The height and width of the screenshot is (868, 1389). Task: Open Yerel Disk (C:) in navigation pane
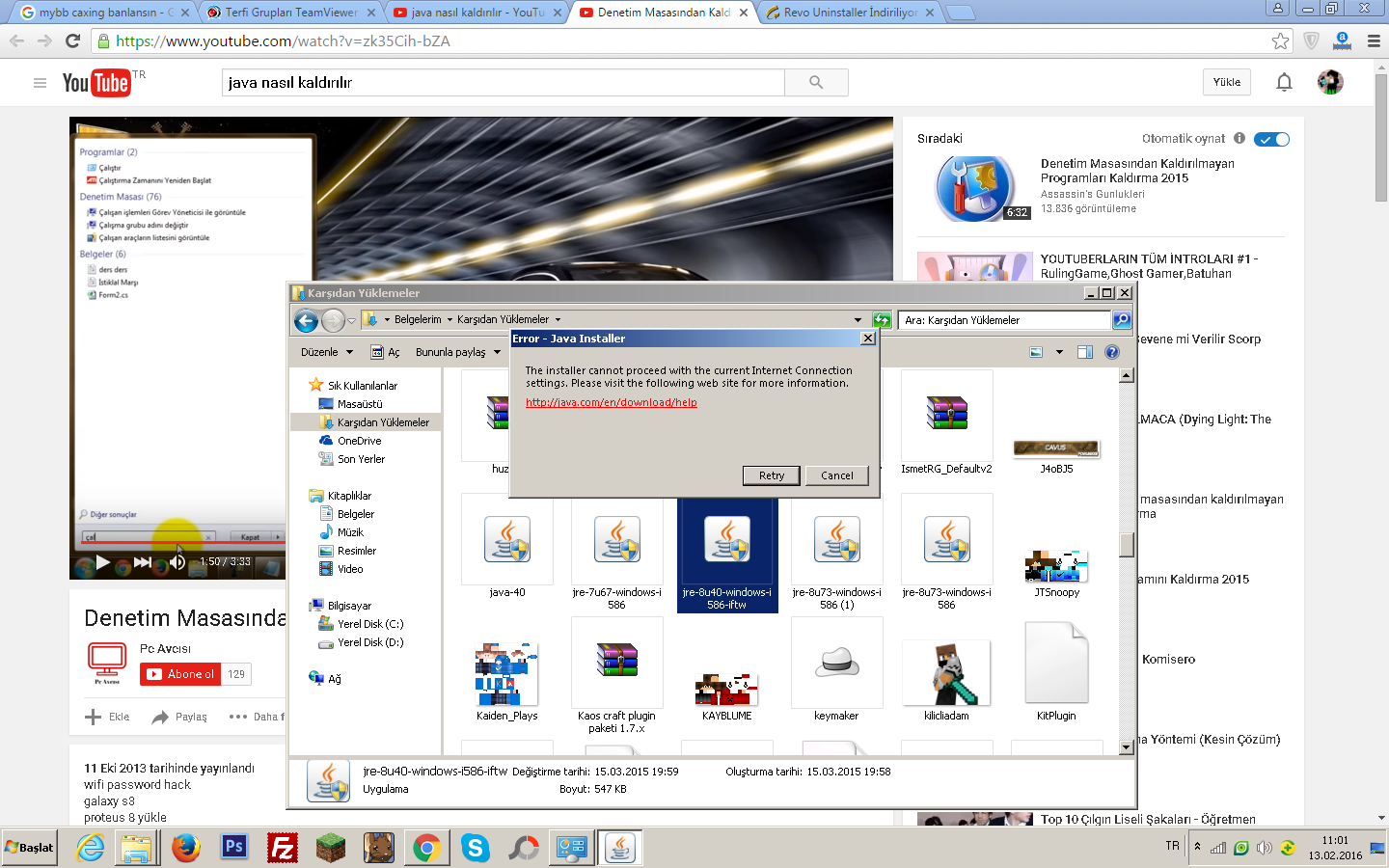(370, 624)
